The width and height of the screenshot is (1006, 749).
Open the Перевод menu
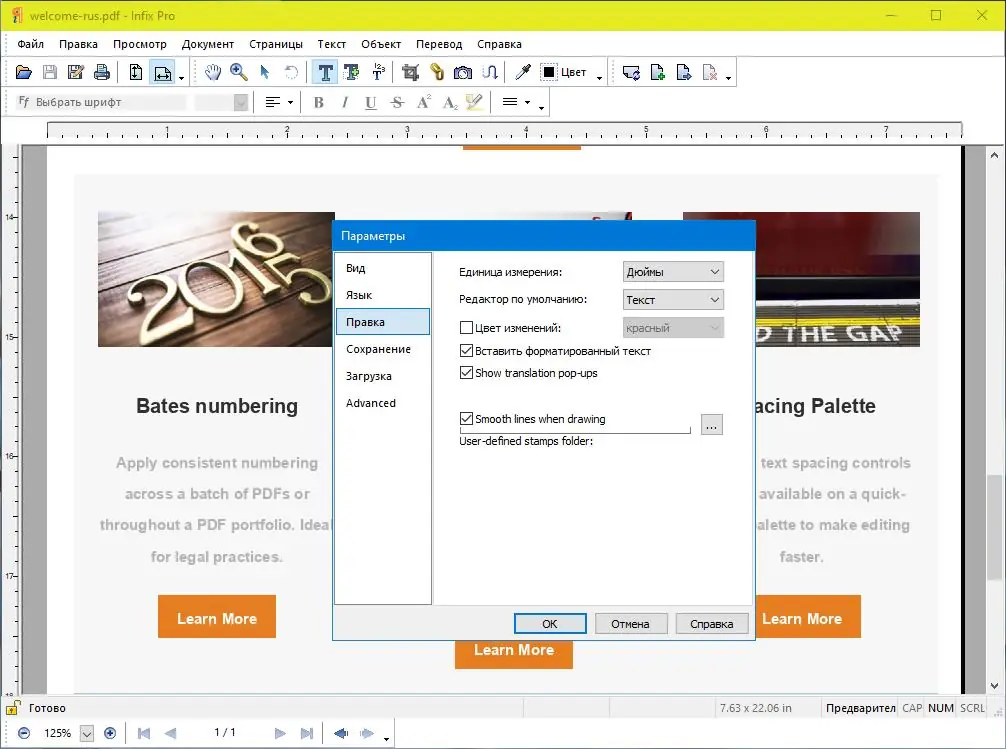(x=439, y=44)
